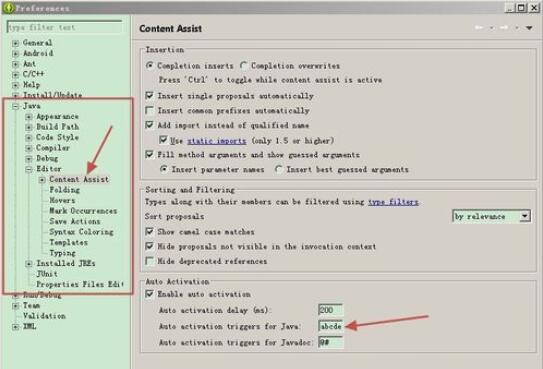
Task: Open the type filters link
Action: pos(393,202)
